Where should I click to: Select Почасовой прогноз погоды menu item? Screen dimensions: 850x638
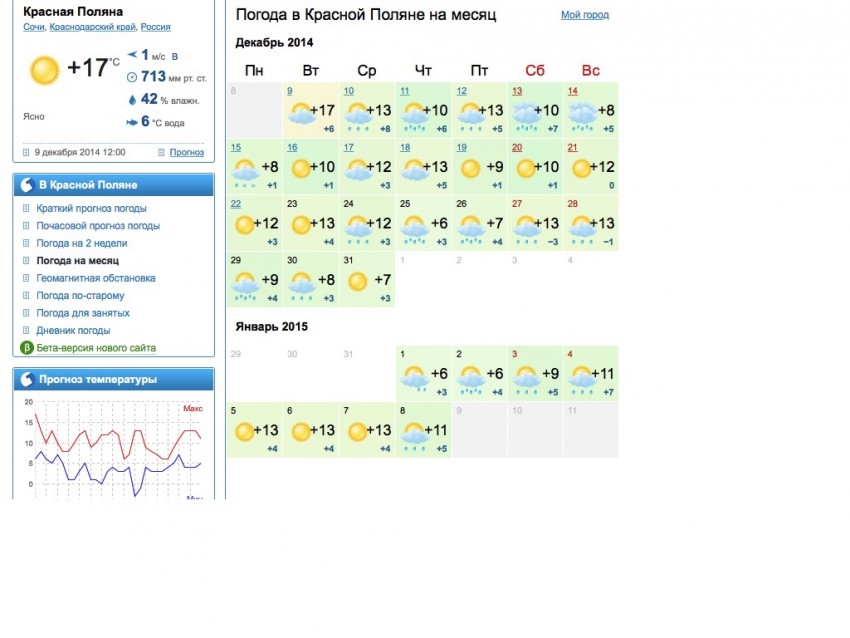[x=98, y=226]
